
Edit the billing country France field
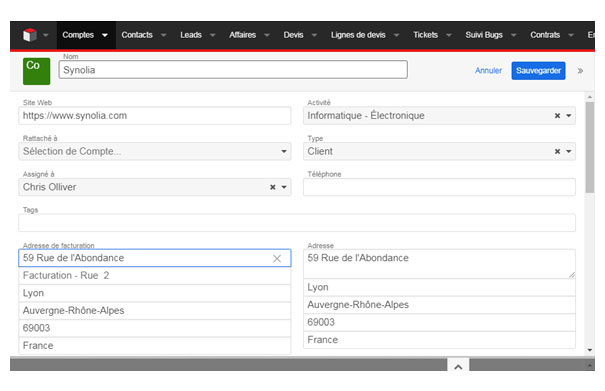tap(155, 345)
